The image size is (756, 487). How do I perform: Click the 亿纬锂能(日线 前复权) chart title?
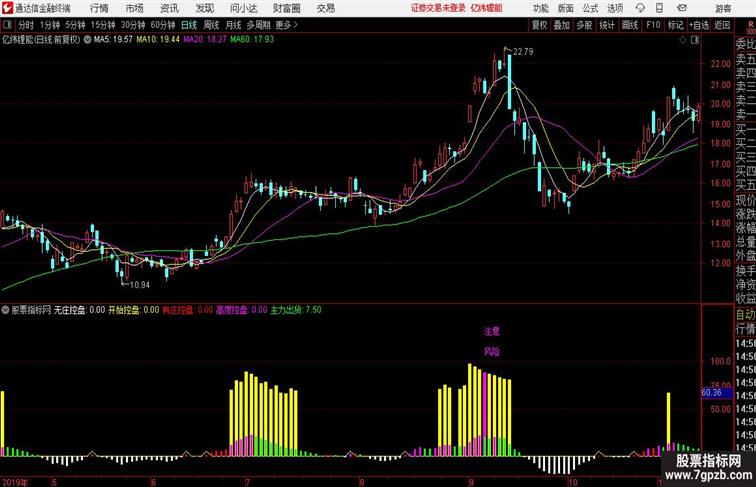41,40
